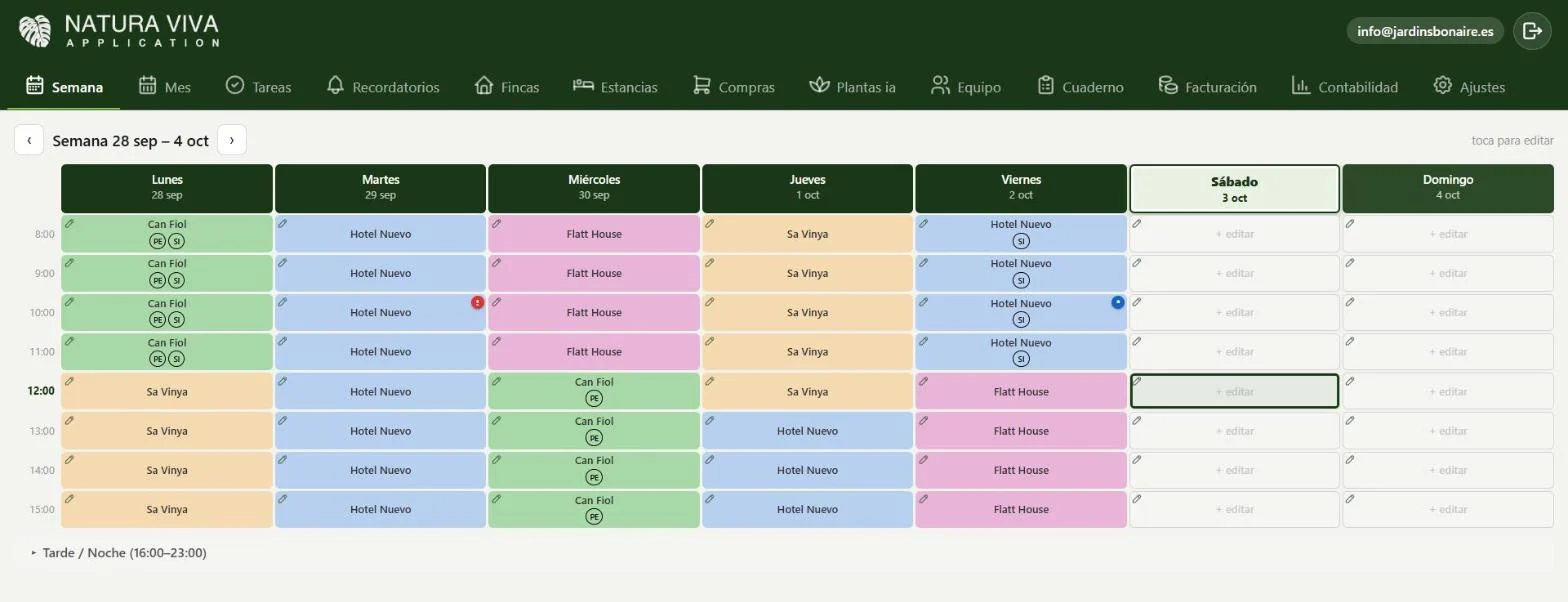Open the Sábado 12:00 empty slot
Screen dimensions: 1568x602
pyautogui.click(x=1234, y=392)
